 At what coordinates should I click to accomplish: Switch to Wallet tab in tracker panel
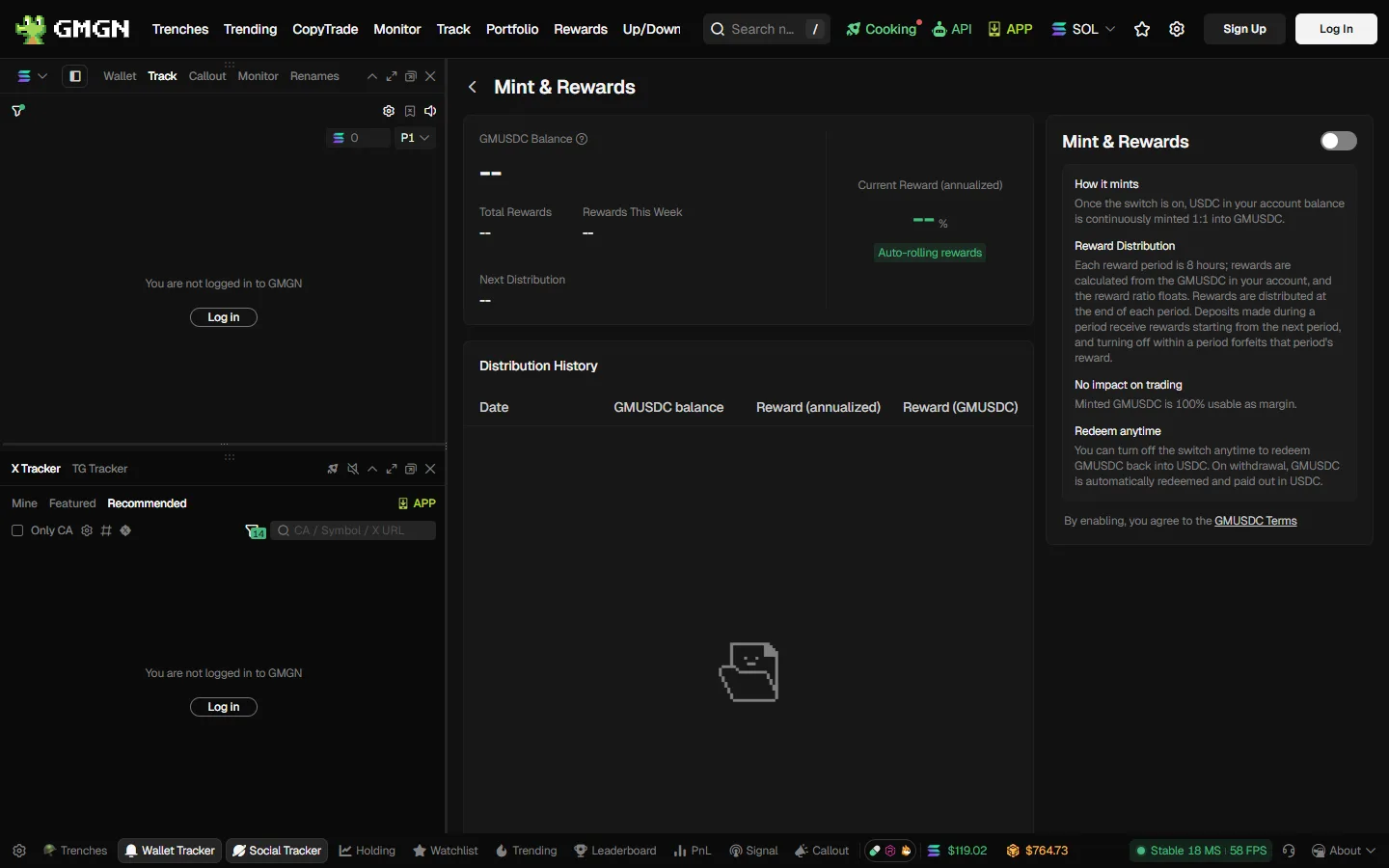click(x=120, y=76)
